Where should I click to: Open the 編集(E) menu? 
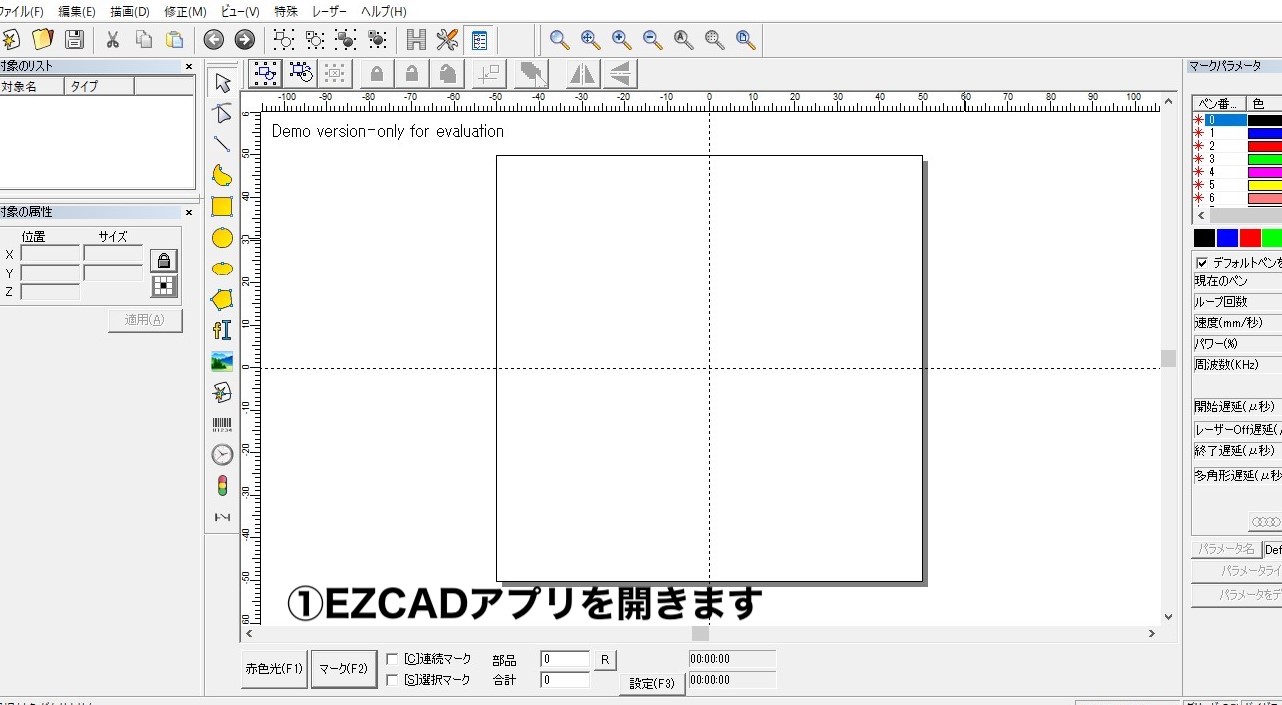77,12
